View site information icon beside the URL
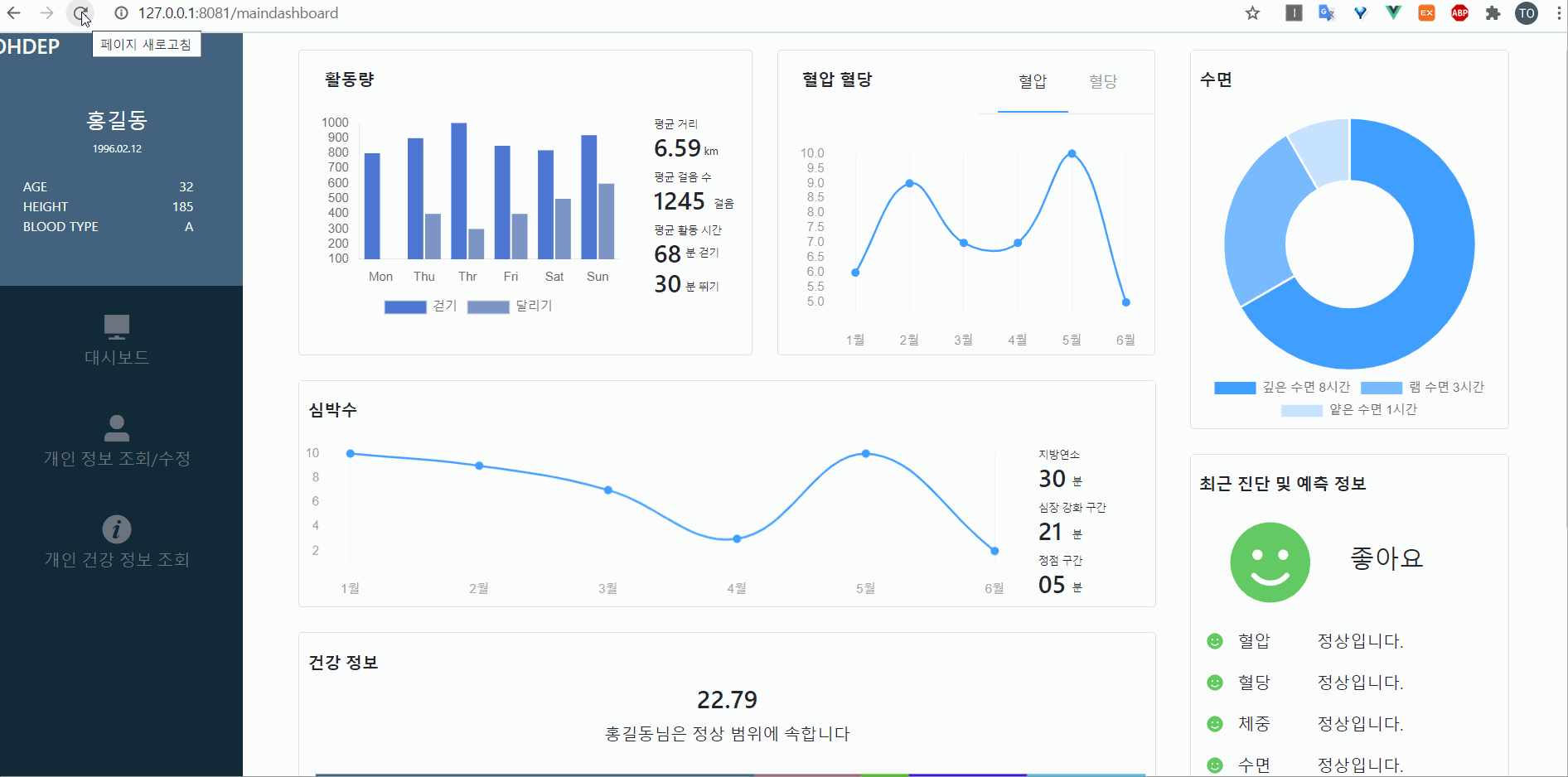1568x777 pixels. tap(121, 13)
